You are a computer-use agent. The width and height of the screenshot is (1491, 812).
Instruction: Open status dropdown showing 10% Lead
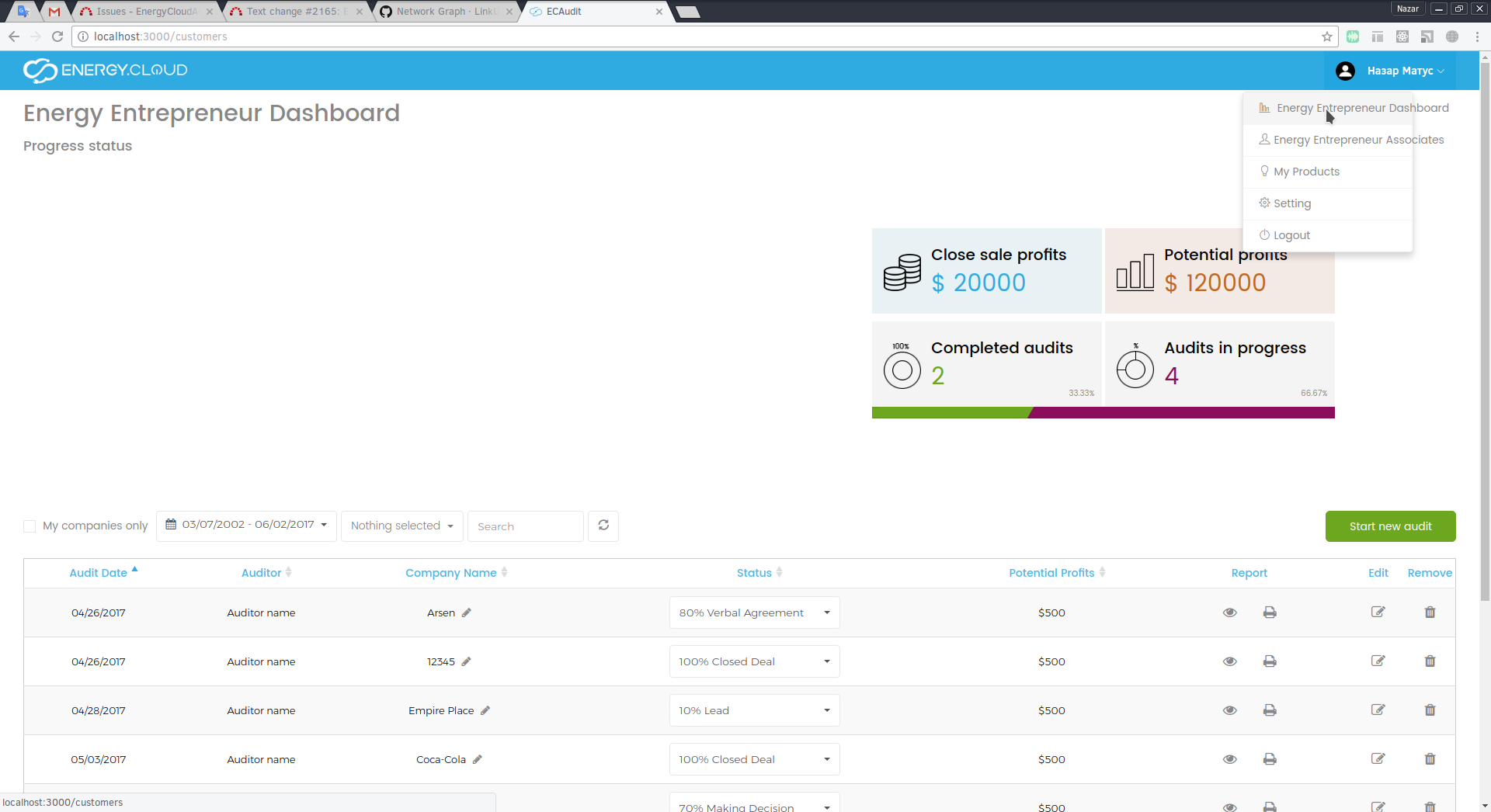pyautogui.click(x=754, y=710)
